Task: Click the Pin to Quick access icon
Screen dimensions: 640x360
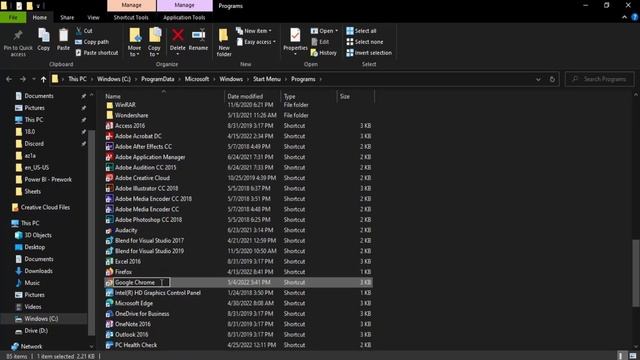Action: tap(18, 36)
